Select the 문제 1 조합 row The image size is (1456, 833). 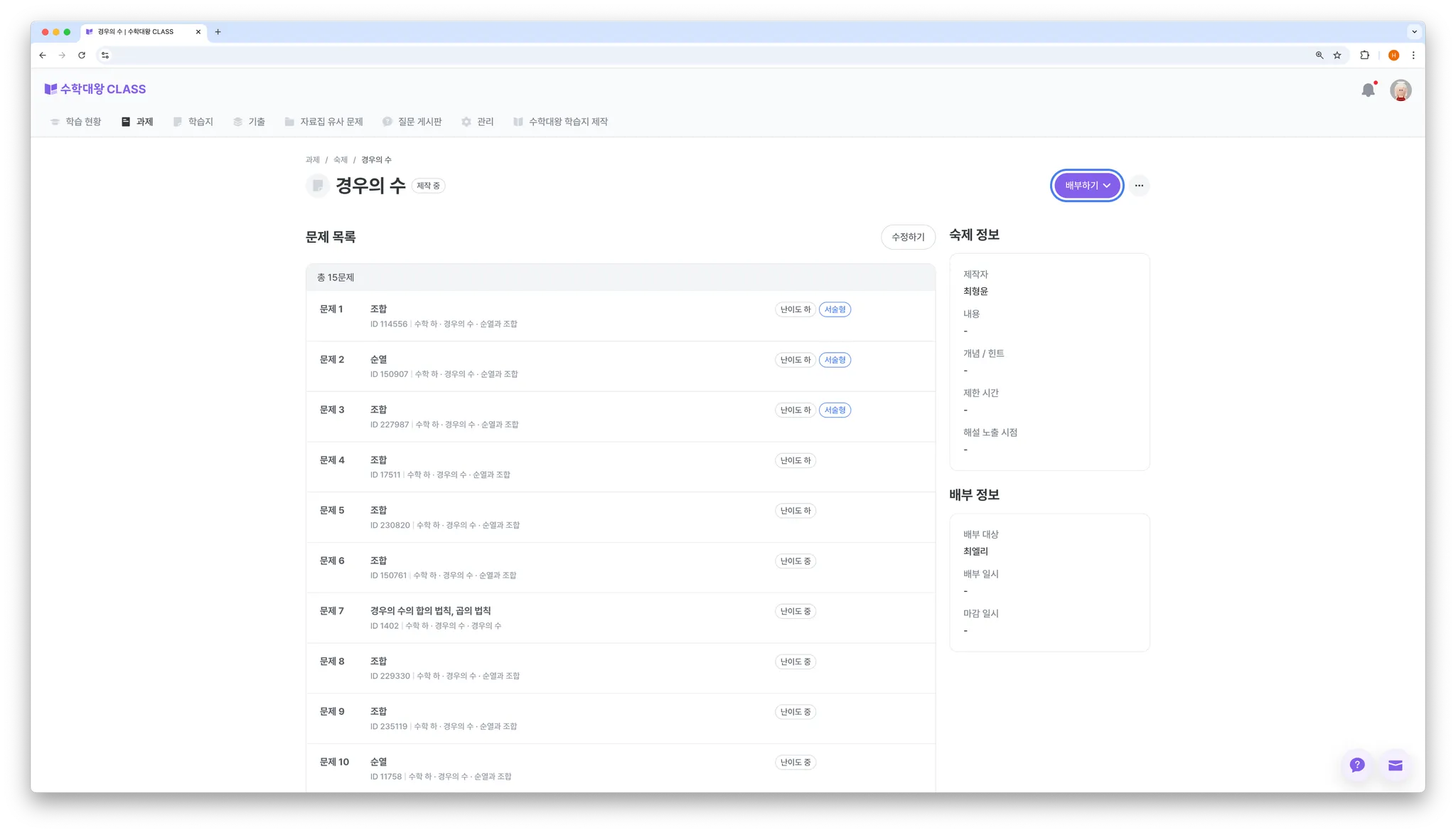point(621,316)
